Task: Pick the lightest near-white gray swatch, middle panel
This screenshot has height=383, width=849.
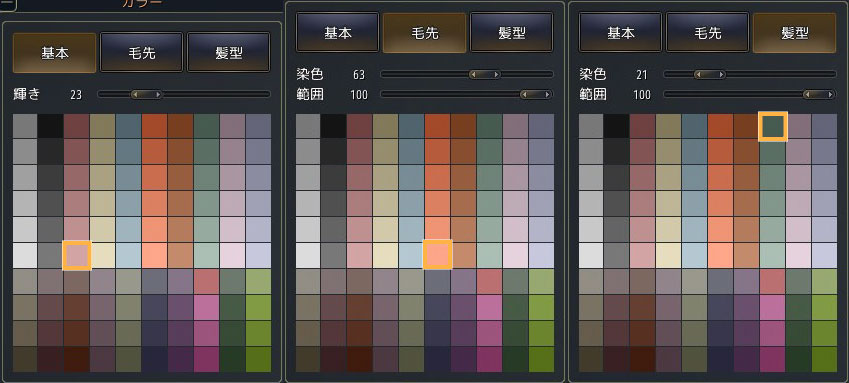Action: click(308, 255)
